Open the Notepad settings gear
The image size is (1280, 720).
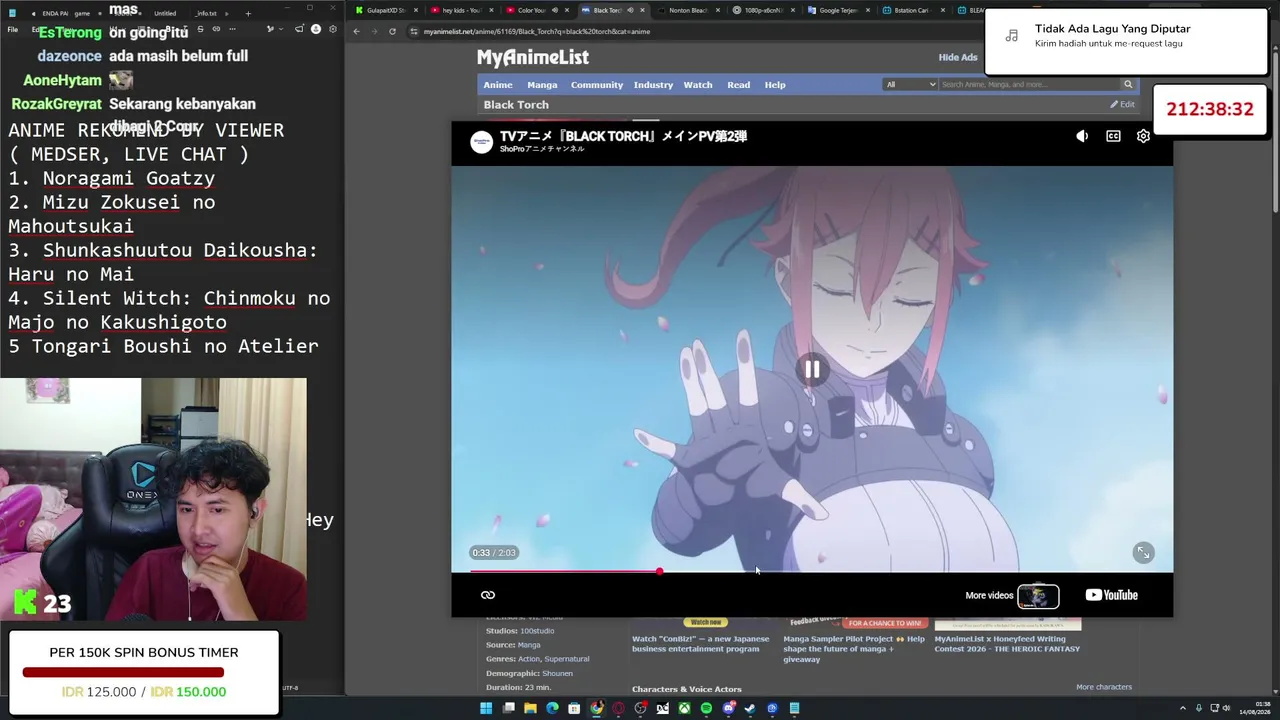coord(332,29)
